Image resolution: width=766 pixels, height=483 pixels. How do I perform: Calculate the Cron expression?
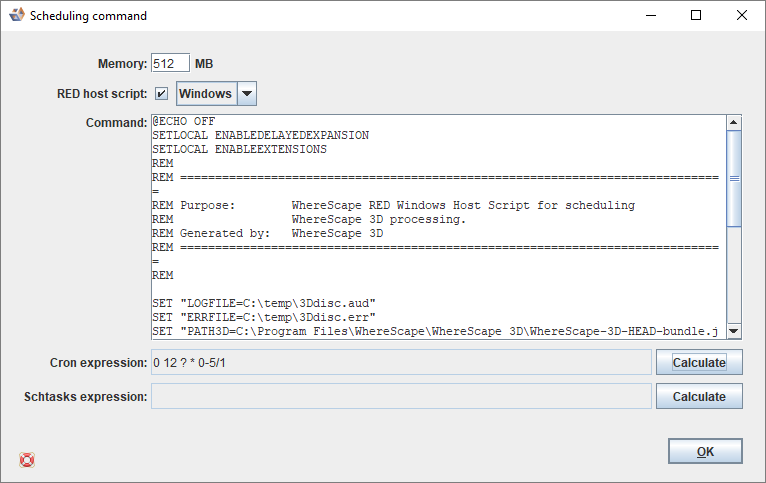[x=699, y=362]
